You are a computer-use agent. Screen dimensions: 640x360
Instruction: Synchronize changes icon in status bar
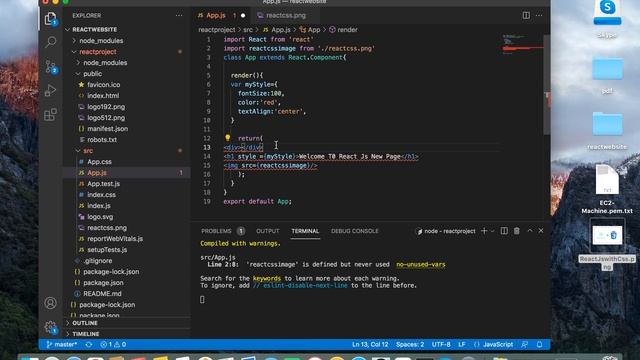point(89,344)
